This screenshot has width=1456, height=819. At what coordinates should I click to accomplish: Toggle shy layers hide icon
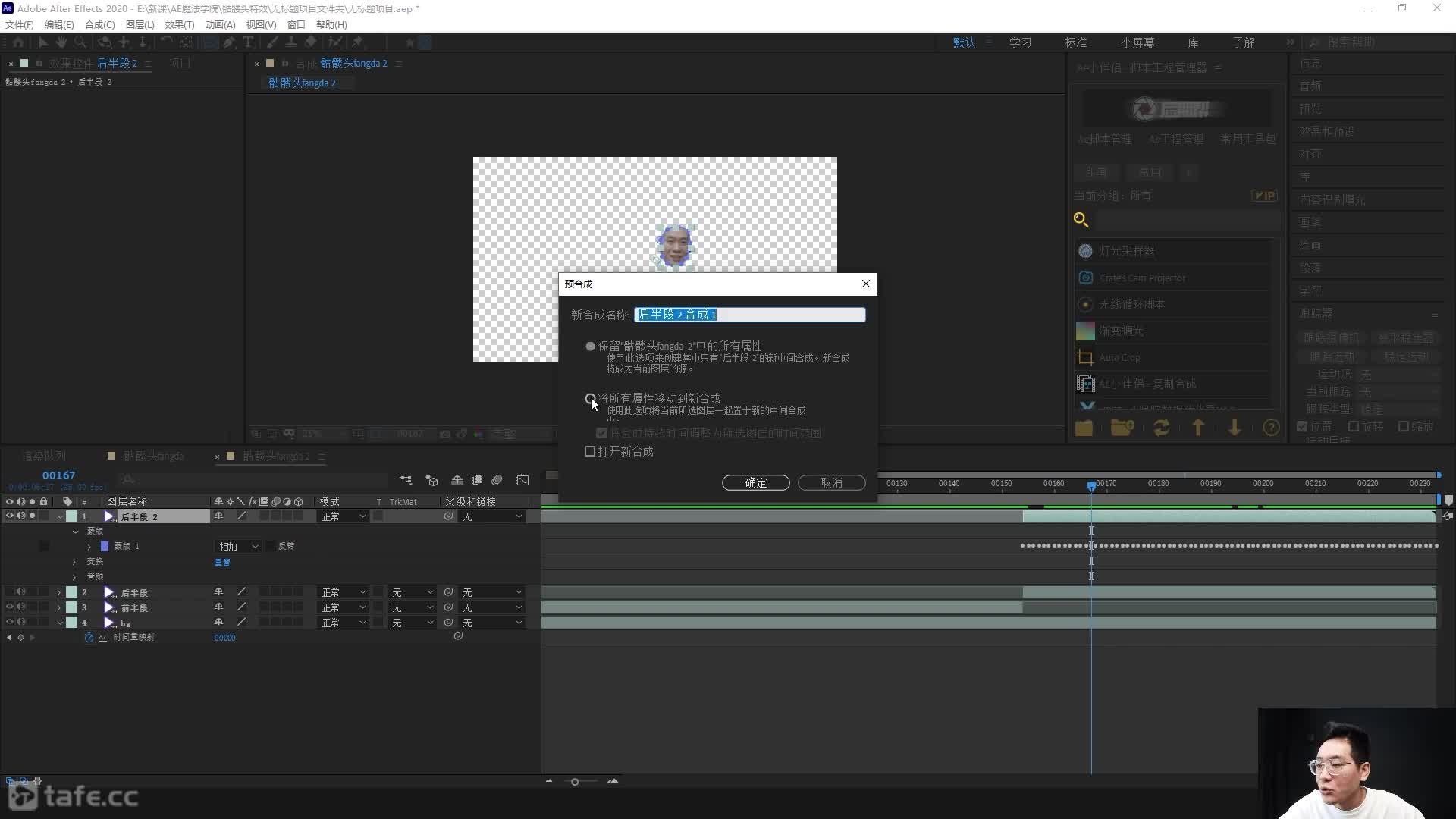pos(457,480)
